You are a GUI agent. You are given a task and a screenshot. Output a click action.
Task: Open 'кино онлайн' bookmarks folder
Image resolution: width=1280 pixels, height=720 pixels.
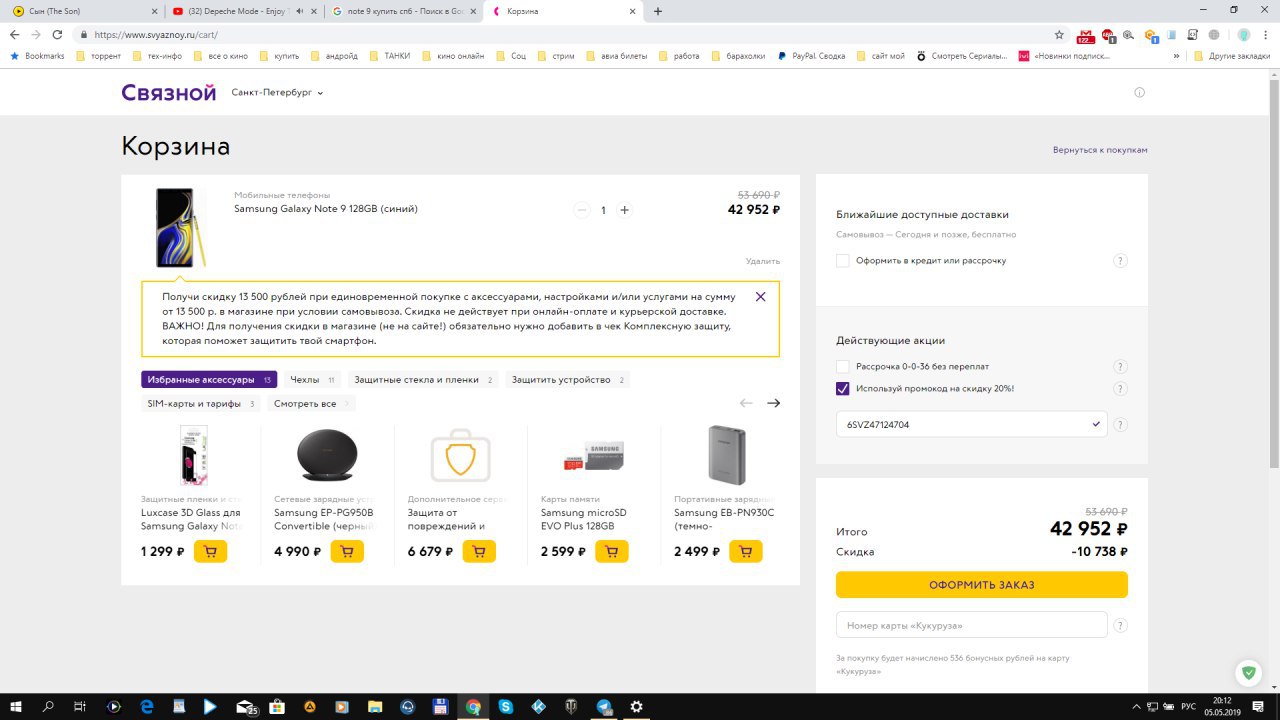coord(453,56)
